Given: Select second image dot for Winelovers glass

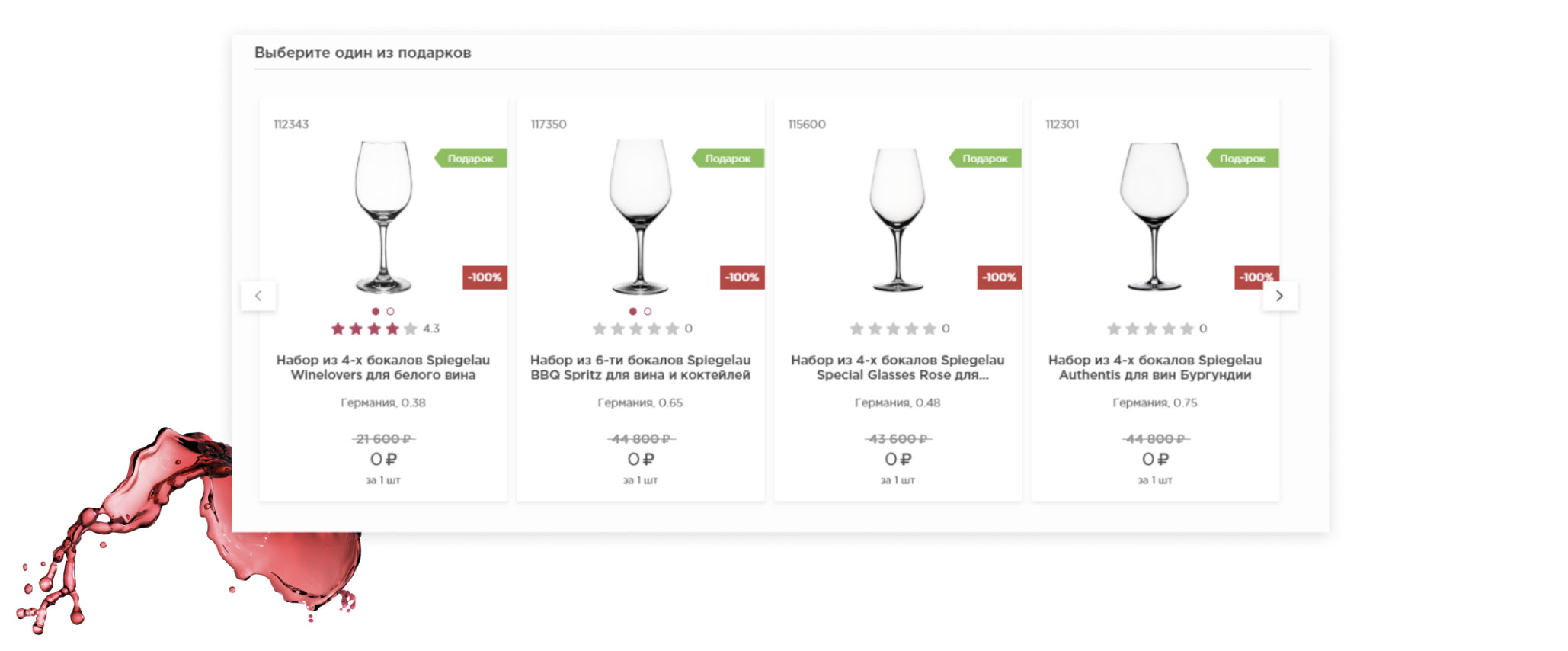Looking at the screenshot, I should pos(390,312).
